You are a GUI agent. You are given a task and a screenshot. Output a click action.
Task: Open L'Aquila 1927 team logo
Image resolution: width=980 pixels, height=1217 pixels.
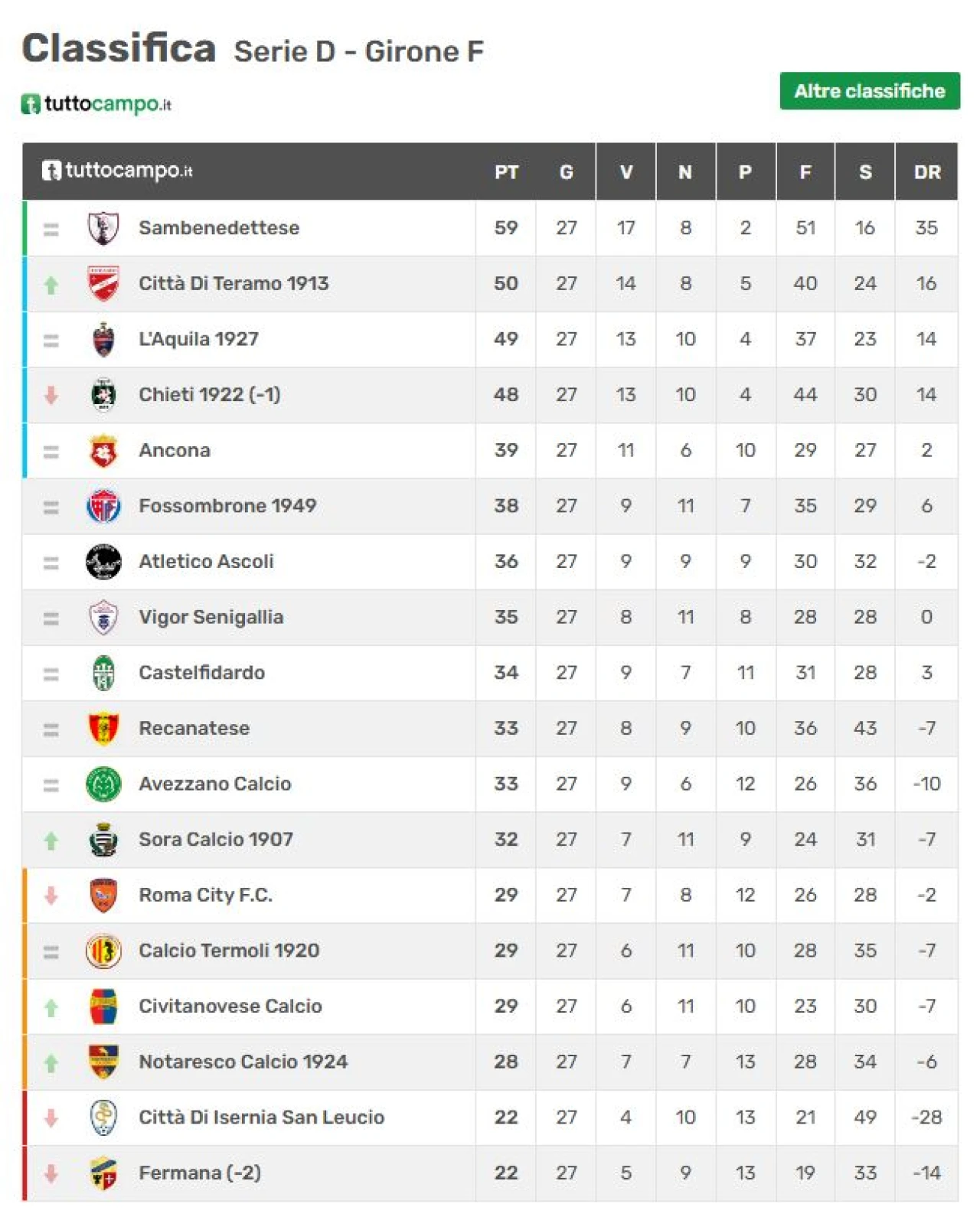[x=103, y=340]
